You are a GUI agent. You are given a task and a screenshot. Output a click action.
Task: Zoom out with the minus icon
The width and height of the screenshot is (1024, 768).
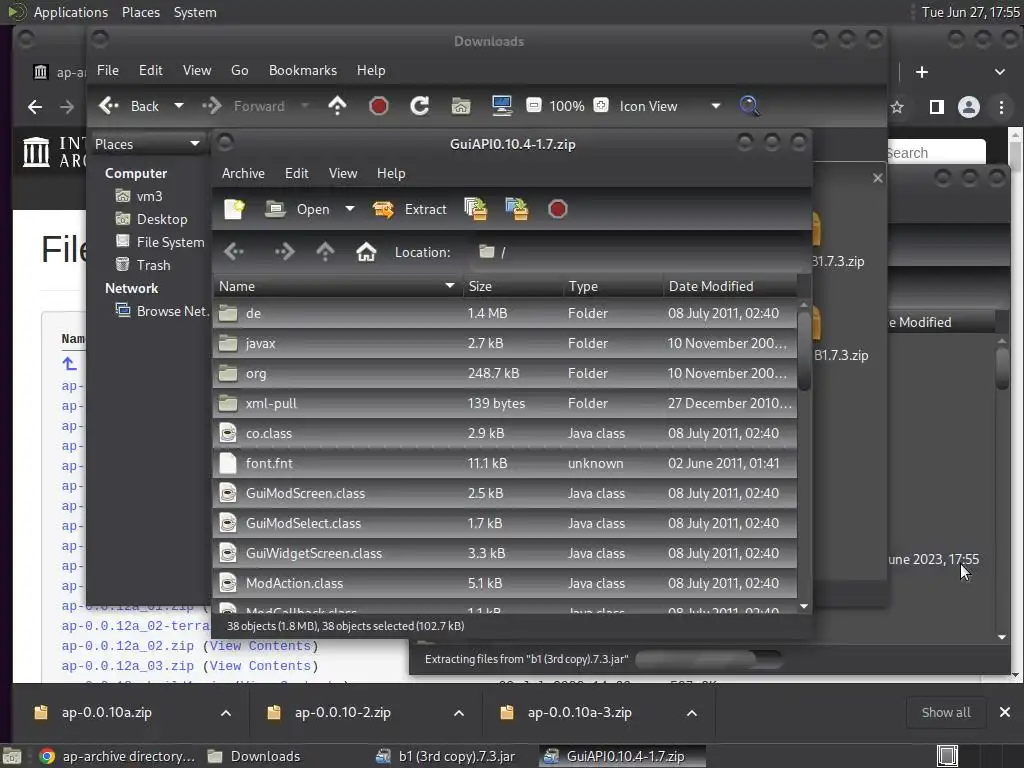(534, 105)
